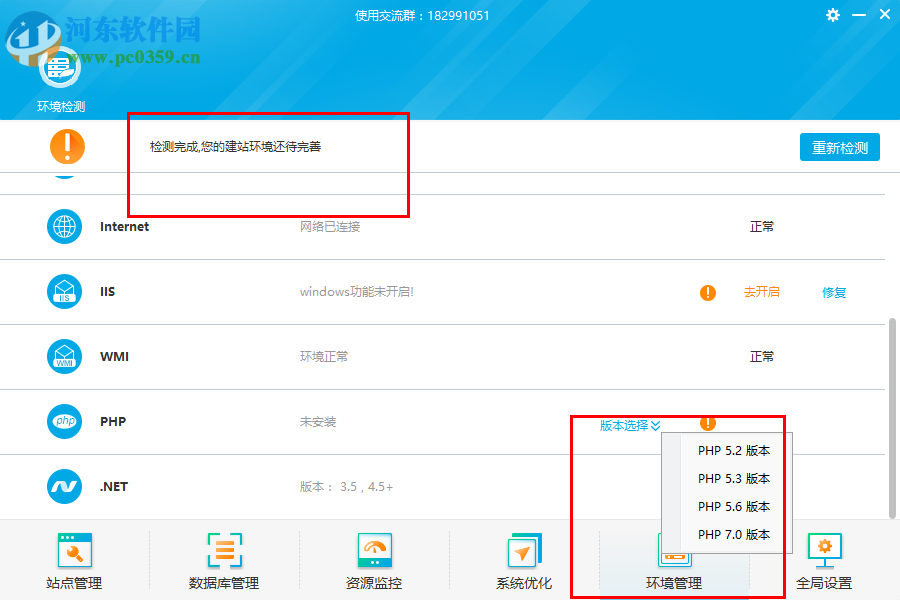
Task: Click 正常 status in WMI row
Action: pyautogui.click(x=762, y=357)
